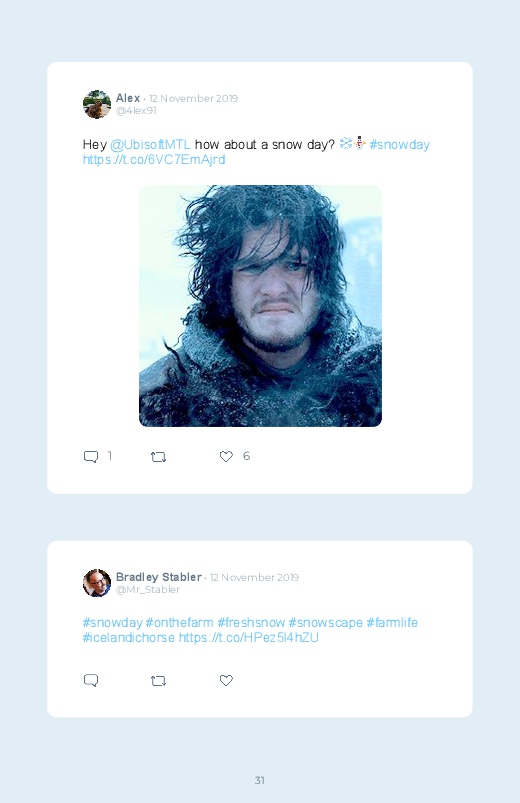
Task: Like Bradley Stabler's tweet
Action: [226, 680]
